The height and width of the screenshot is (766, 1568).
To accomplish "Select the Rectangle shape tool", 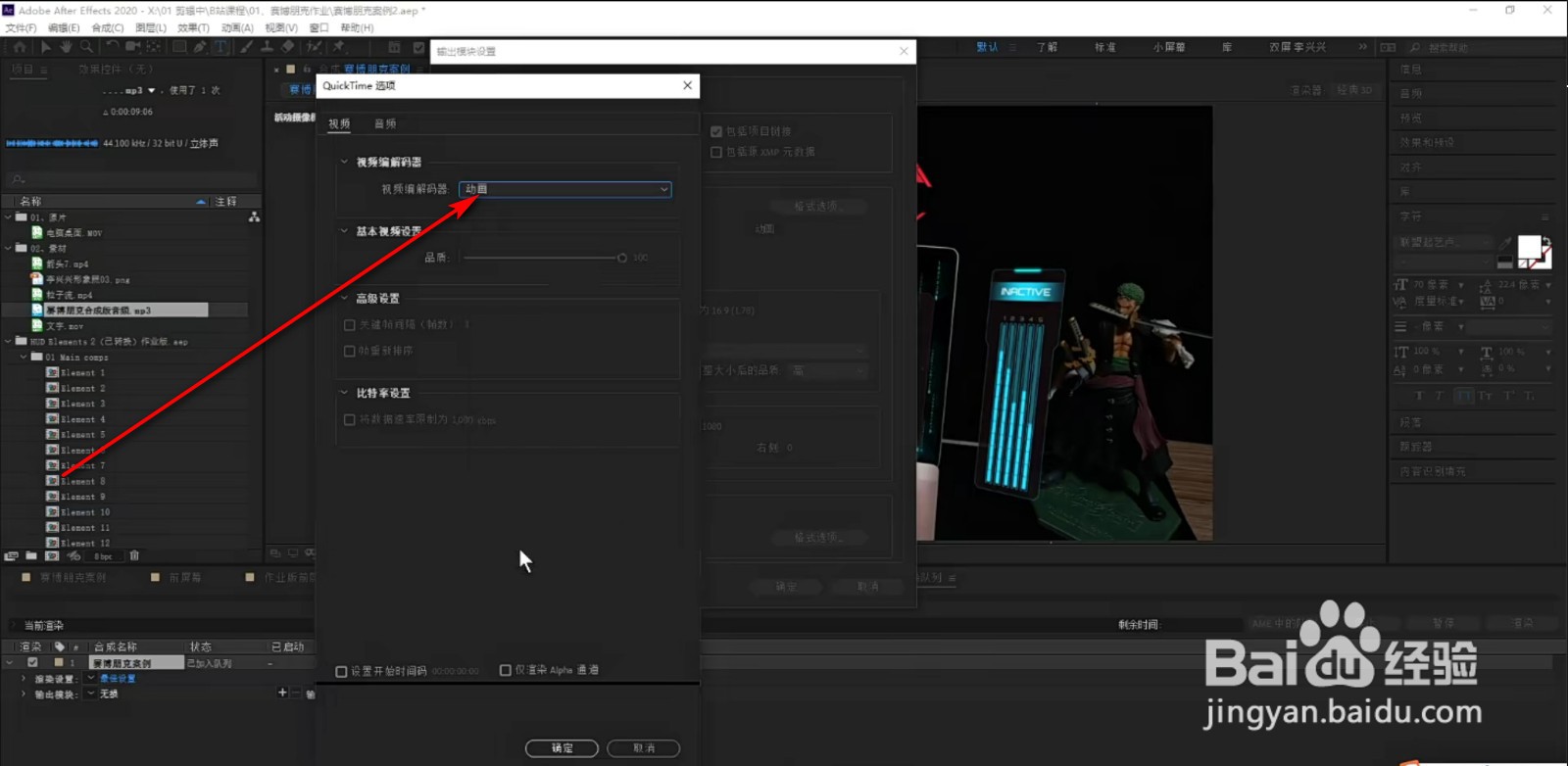I will [179, 47].
